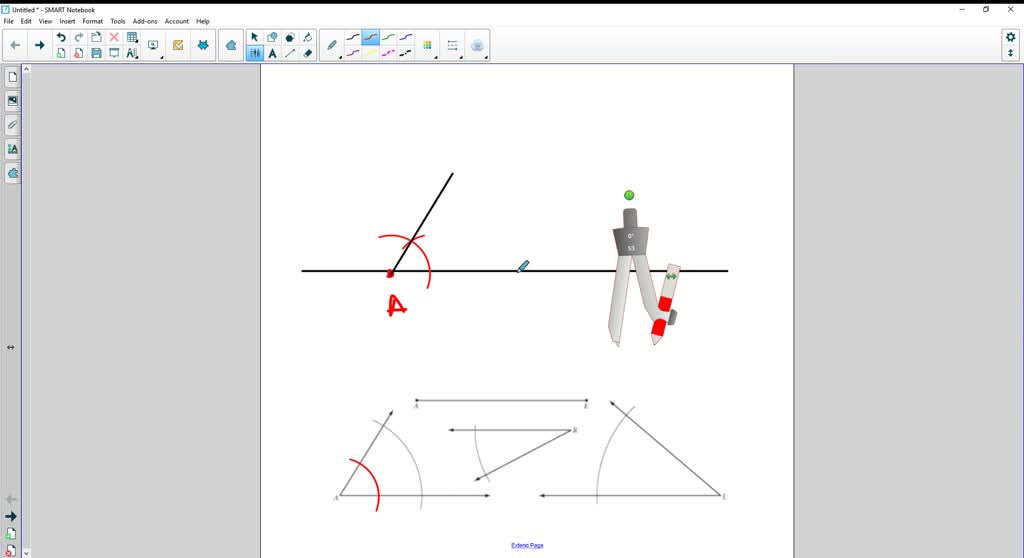This screenshot has width=1024, height=558.
Task: Select the Line tool
Action: [289, 53]
